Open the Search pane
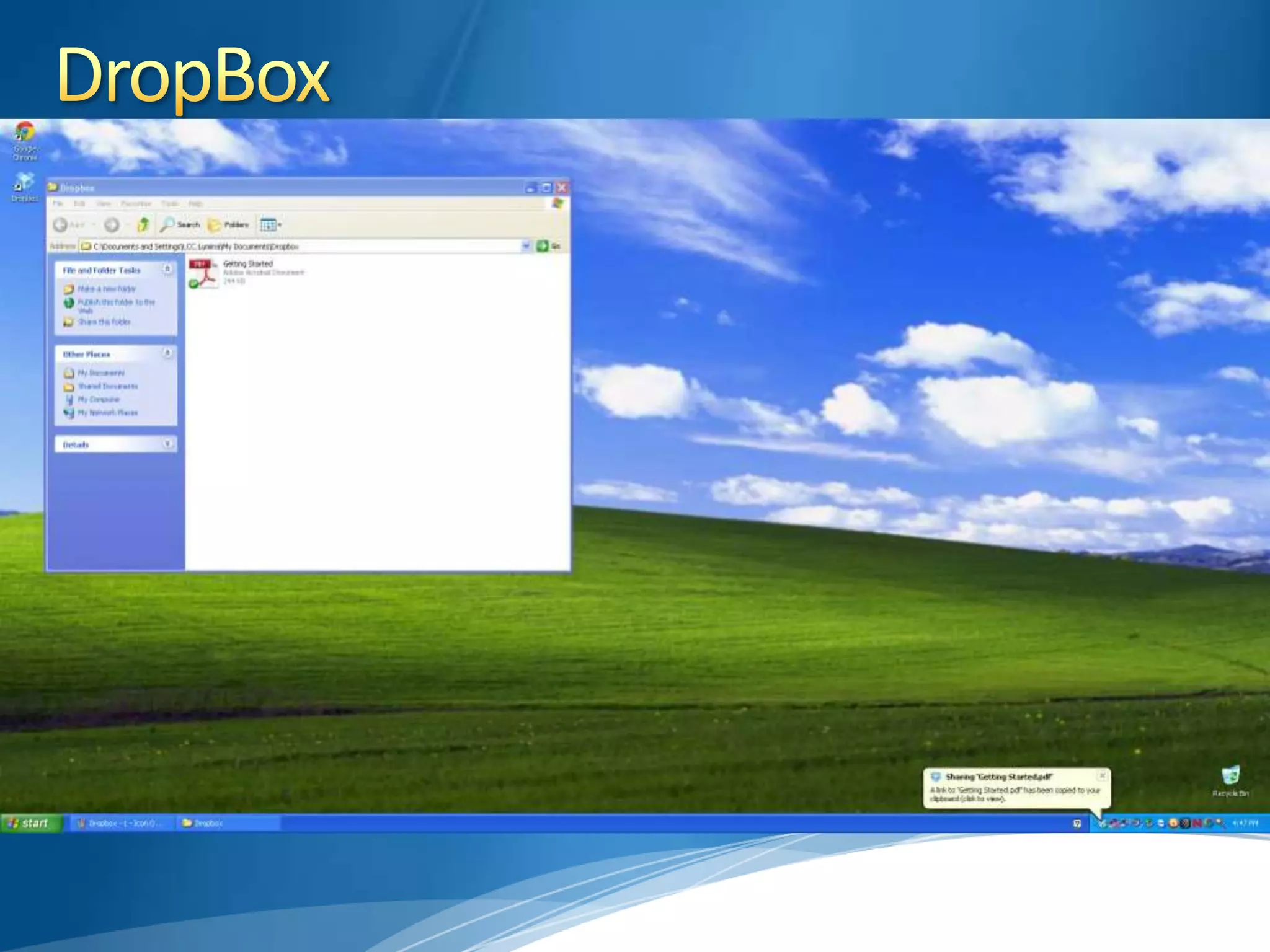This screenshot has height=952, width=1270. 180,224
